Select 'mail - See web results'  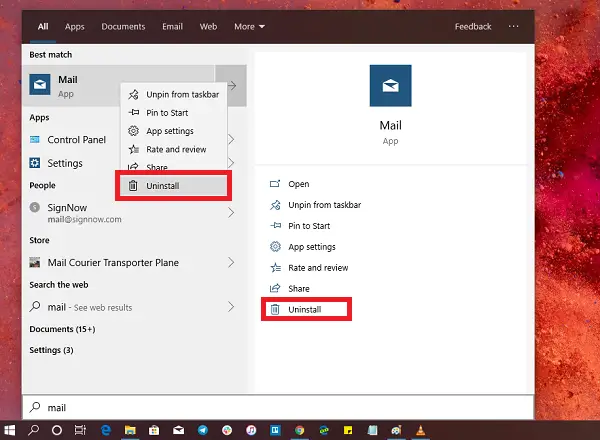click(x=134, y=307)
